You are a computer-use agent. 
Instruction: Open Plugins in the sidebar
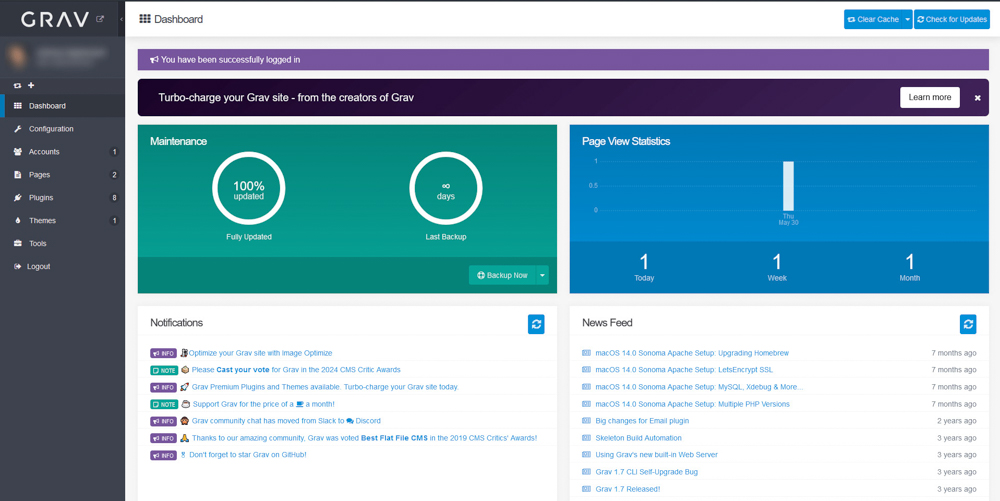62,198
